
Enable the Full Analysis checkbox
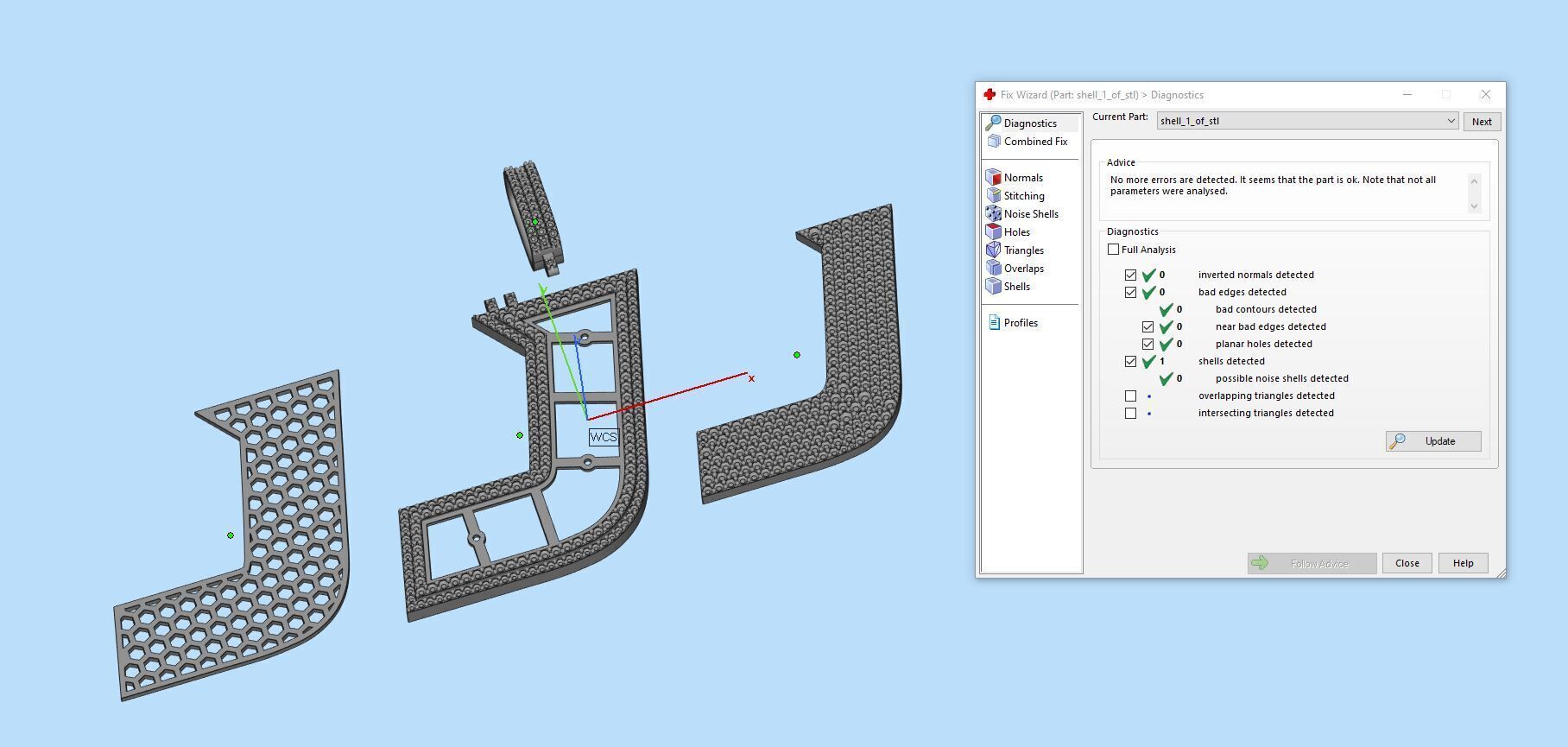(x=1114, y=250)
